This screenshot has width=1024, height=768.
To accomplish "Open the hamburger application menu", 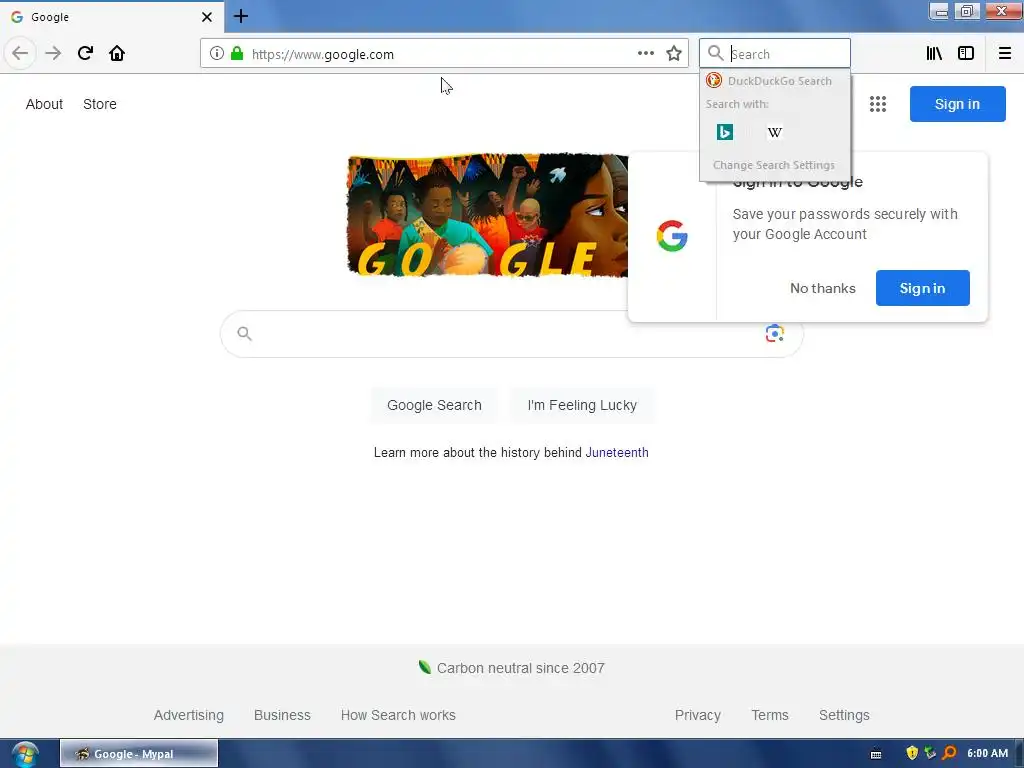I will (1005, 54).
